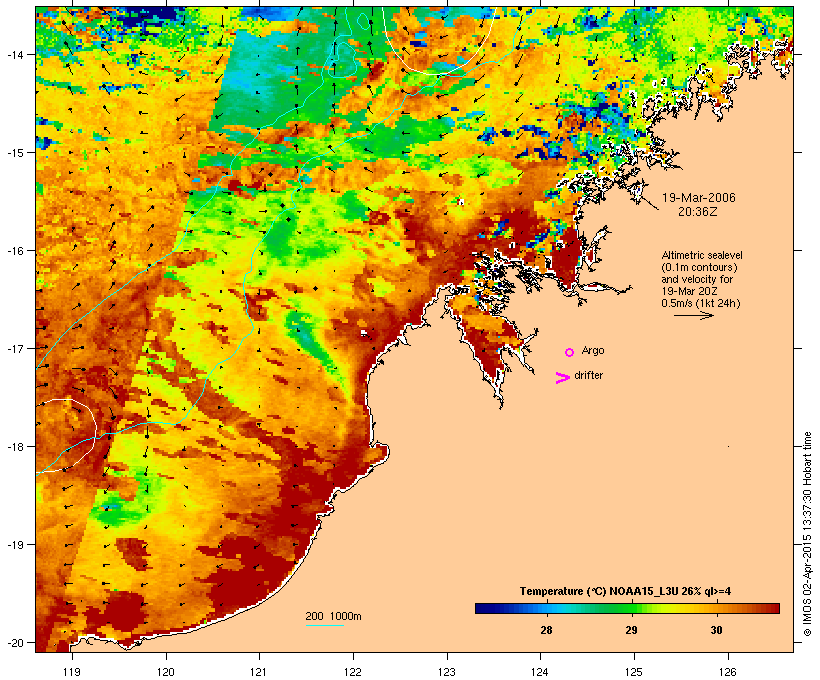Click the 0.5m/s velocity scale arrow
This screenshot has width=820, height=680.
click(693, 315)
